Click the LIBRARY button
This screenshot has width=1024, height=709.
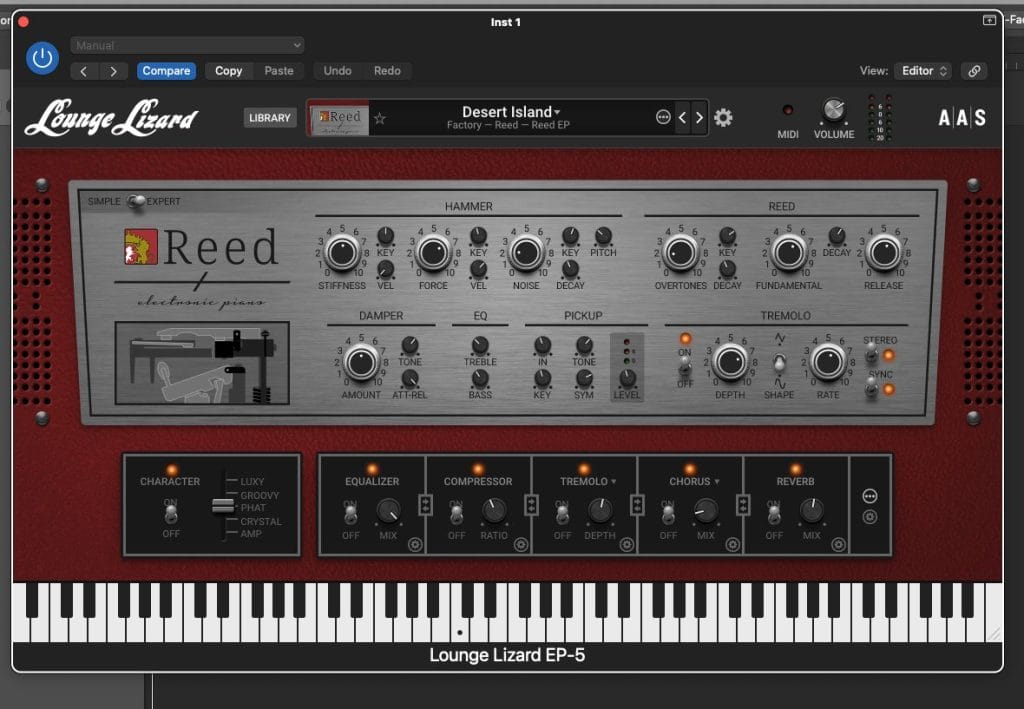click(x=269, y=118)
